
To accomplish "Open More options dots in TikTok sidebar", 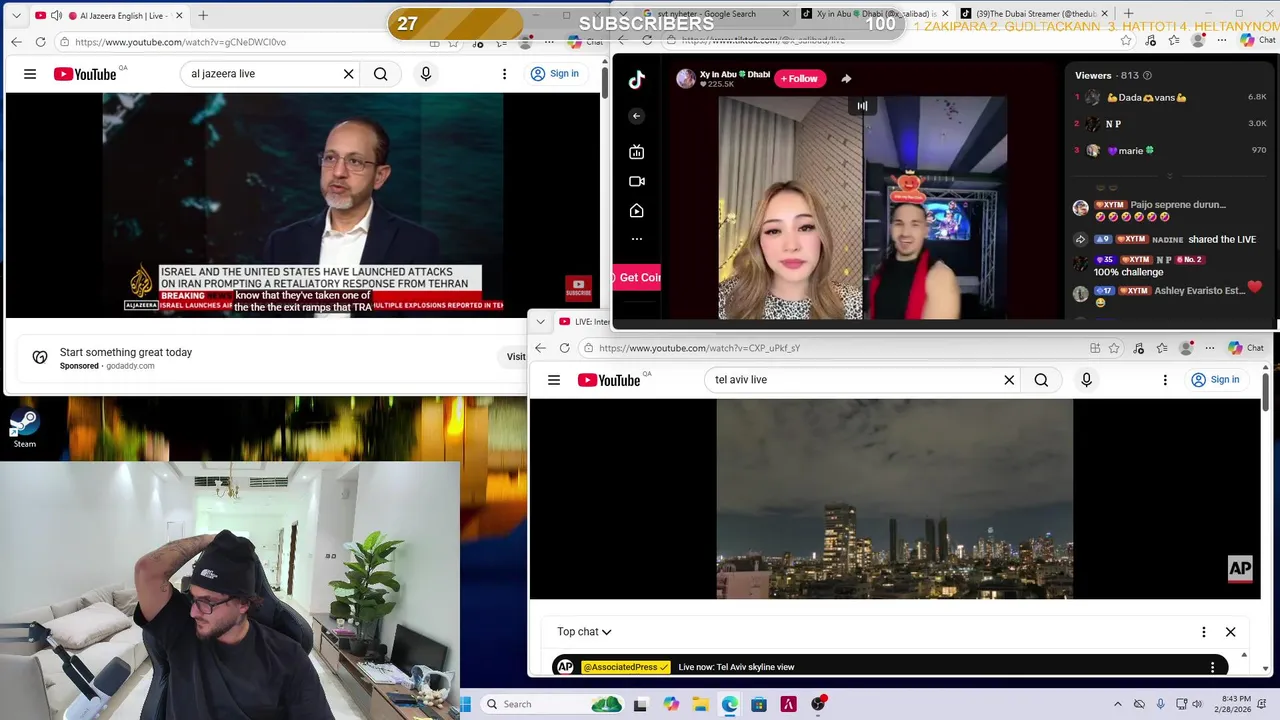I will coord(637,239).
